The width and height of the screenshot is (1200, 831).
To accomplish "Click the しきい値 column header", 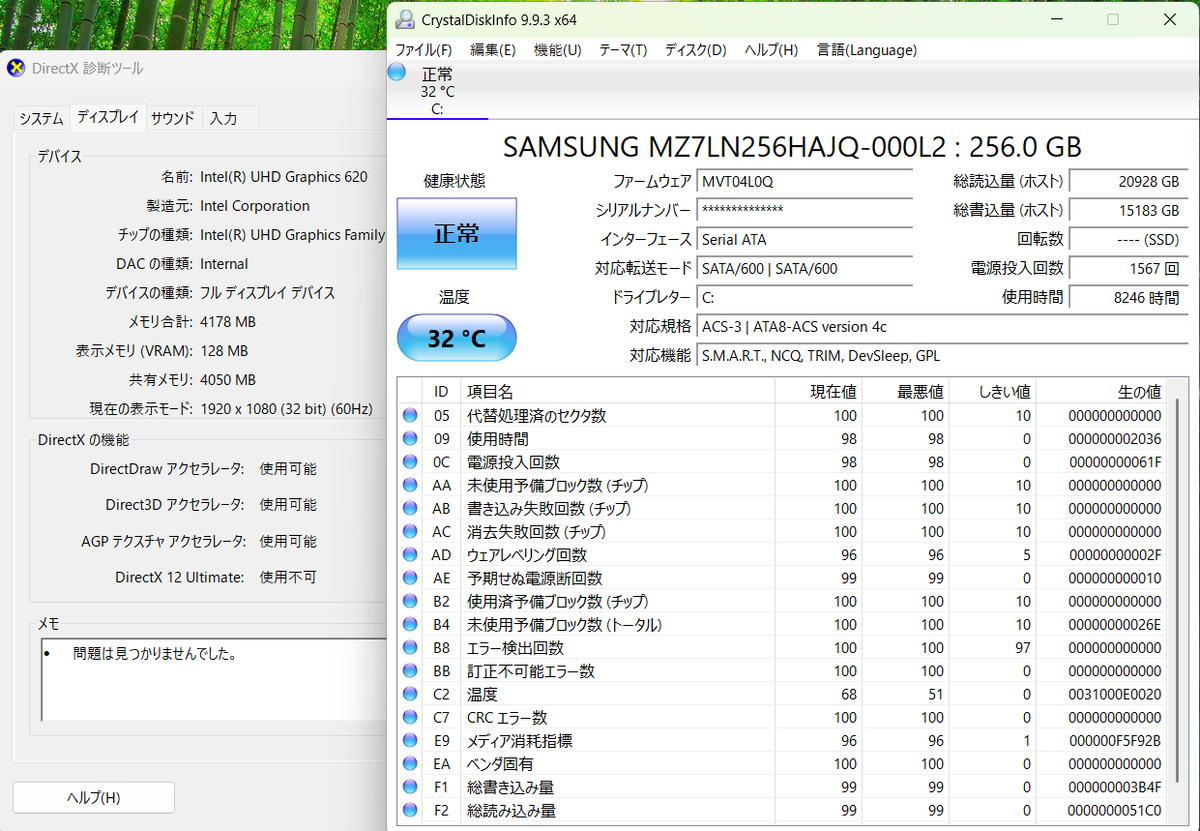I will point(993,391).
